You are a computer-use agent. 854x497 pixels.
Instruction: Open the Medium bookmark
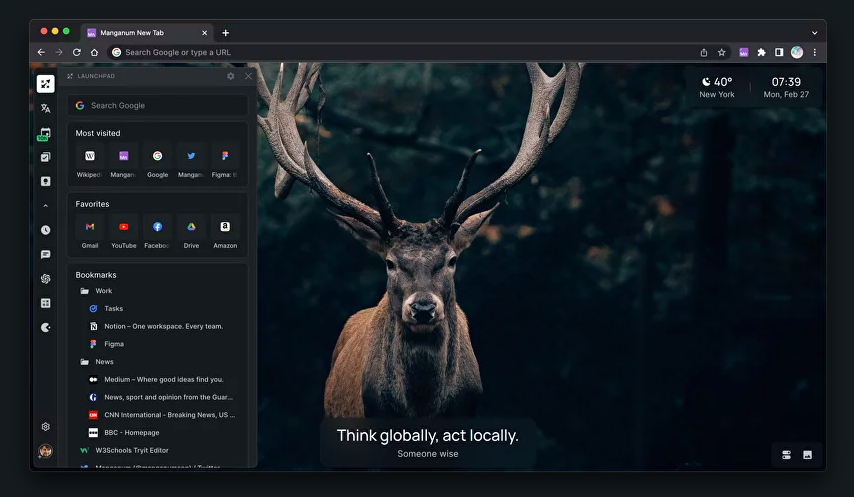click(156, 379)
